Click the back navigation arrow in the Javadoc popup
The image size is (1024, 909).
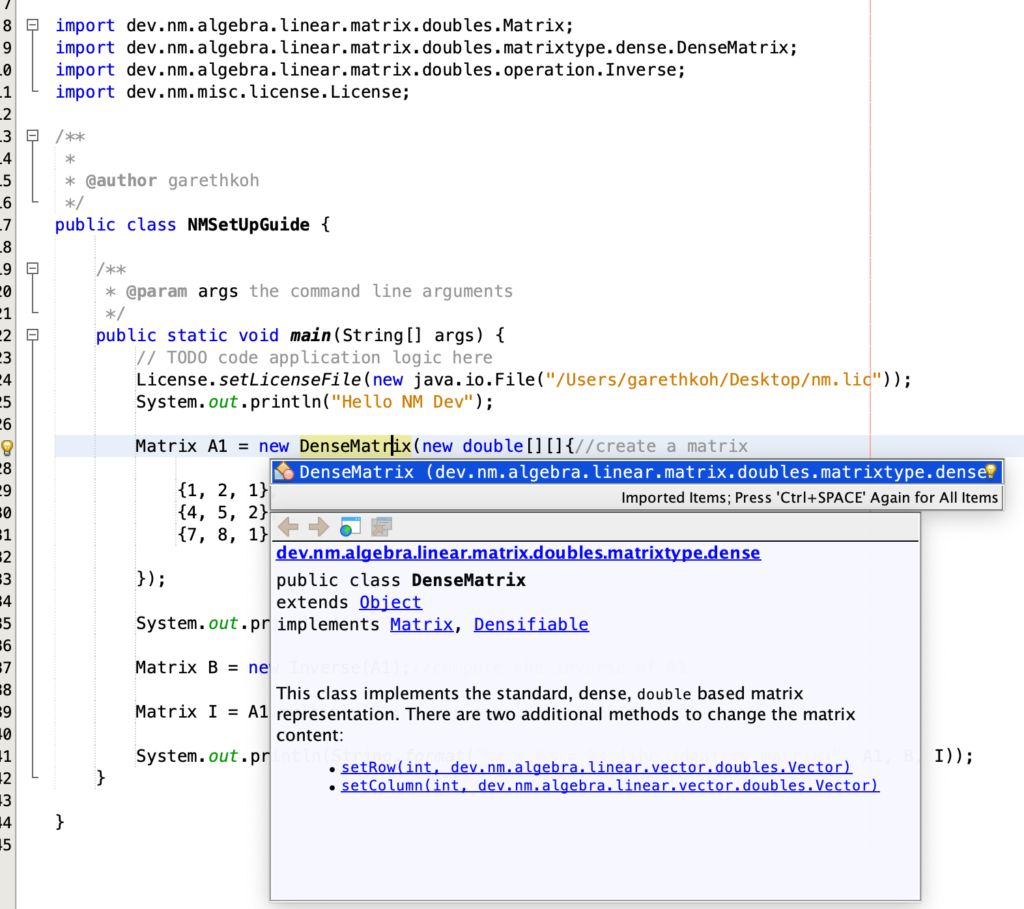point(288,526)
